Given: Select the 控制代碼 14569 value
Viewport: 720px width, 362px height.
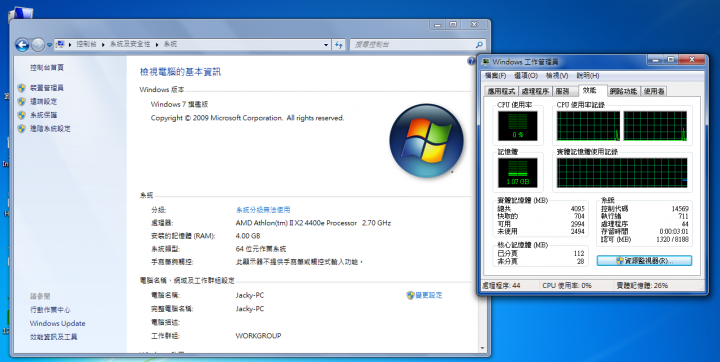Looking at the screenshot, I should tap(680, 208).
